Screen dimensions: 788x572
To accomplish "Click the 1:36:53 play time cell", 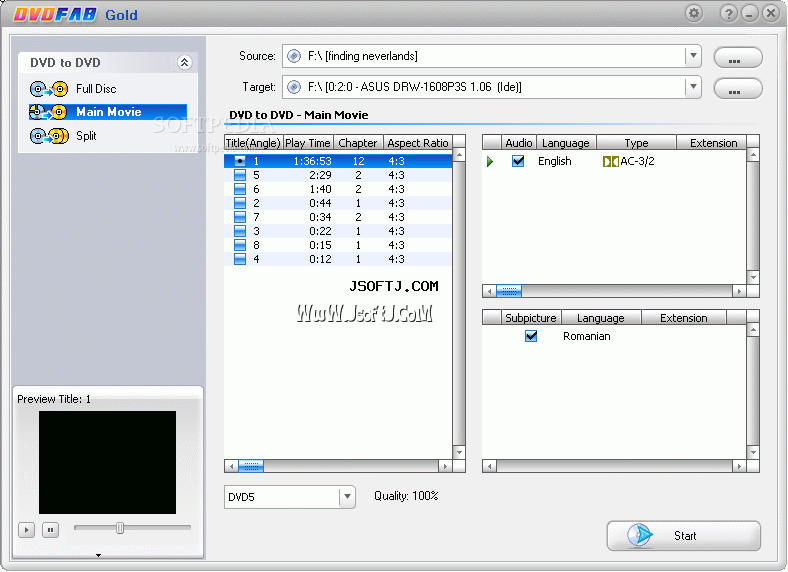I will 313,161.
